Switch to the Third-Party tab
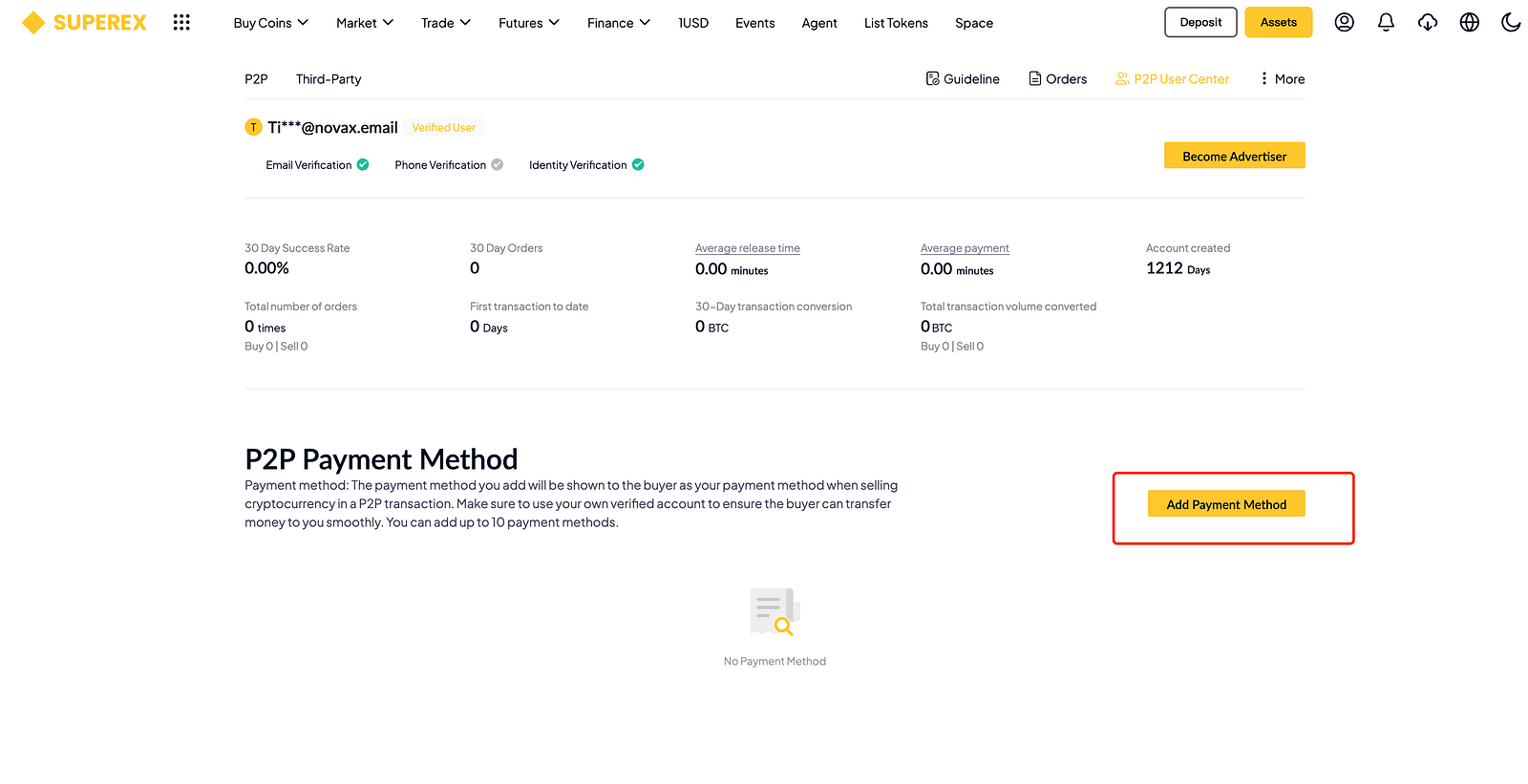Image resolution: width=1528 pixels, height=784 pixels. (x=329, y=79)
